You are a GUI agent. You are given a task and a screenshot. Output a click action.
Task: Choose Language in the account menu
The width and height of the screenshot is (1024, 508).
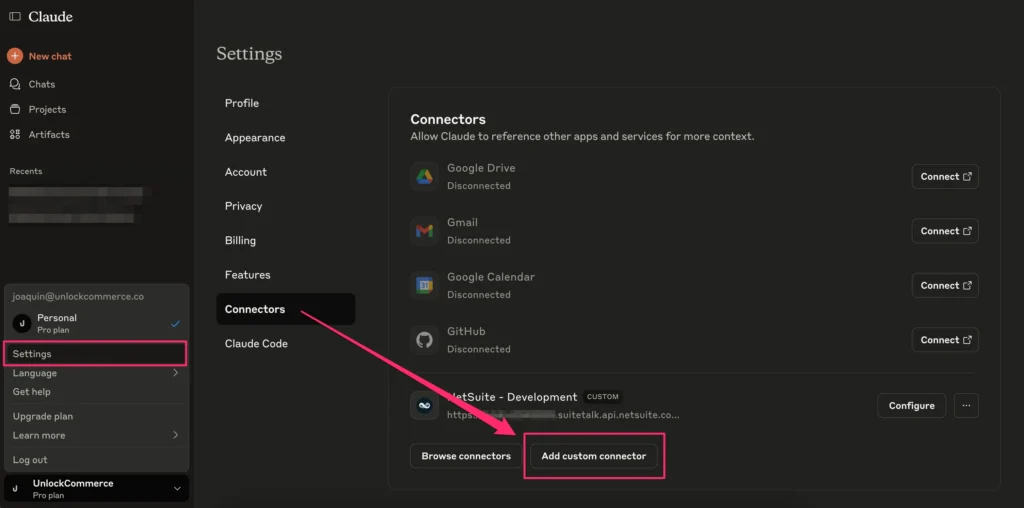click(x=95, y=373)
